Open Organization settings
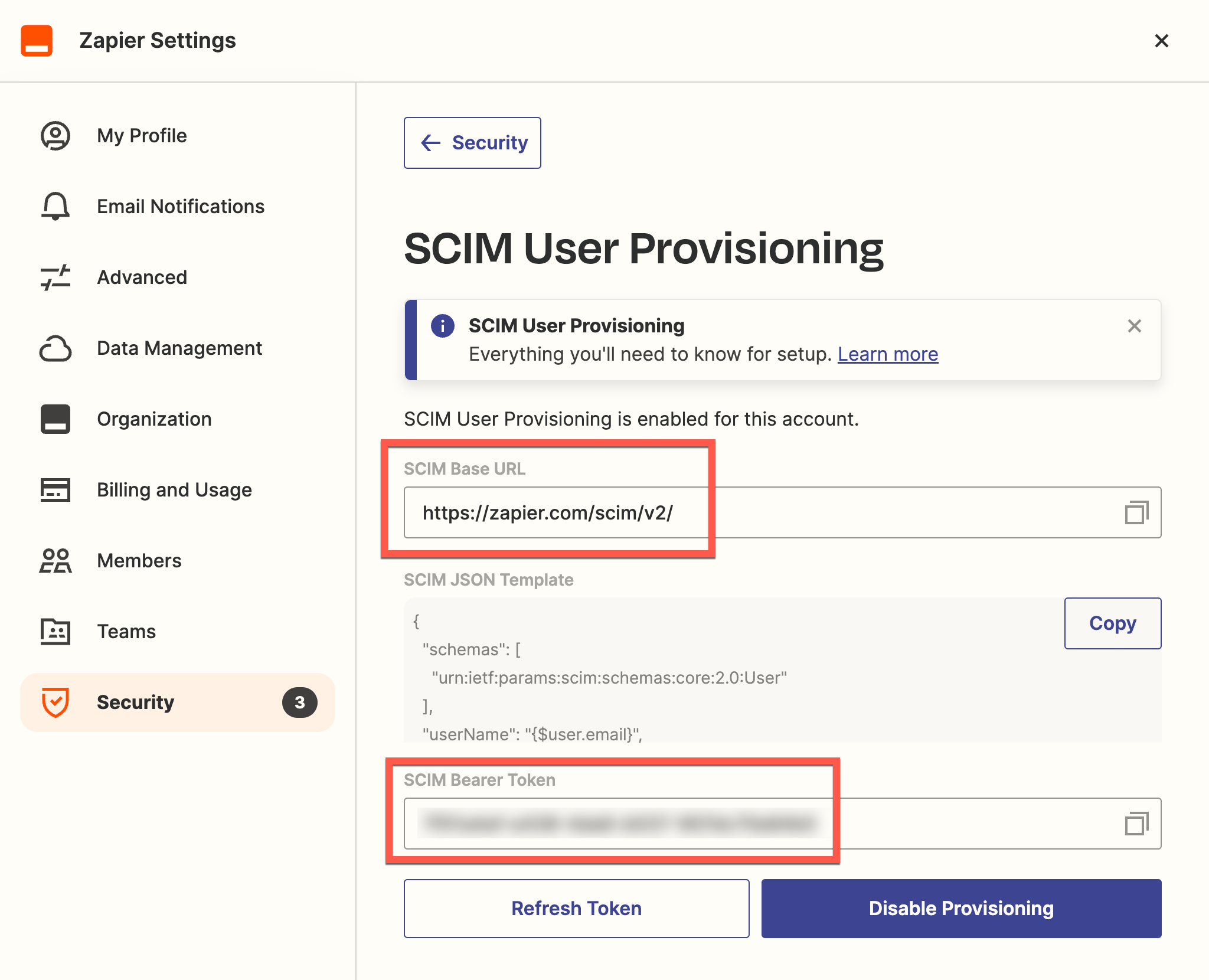 154,419
